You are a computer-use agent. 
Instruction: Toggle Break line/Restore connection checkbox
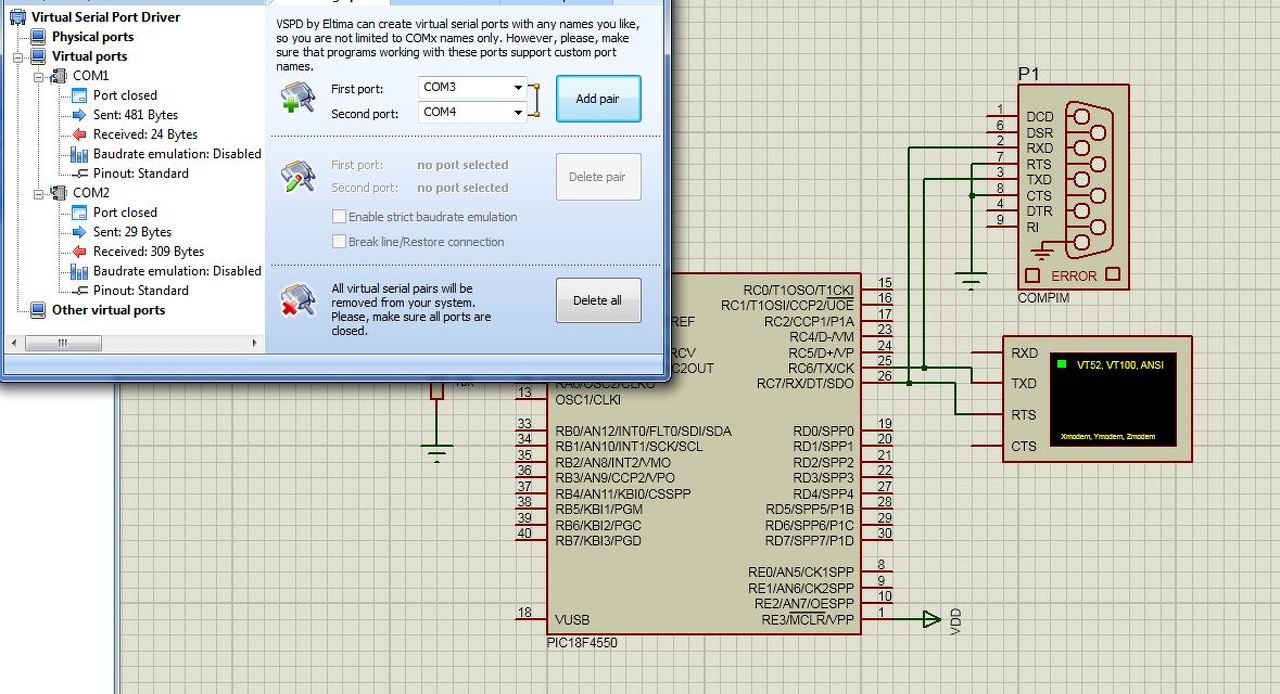tap(339, 242)
